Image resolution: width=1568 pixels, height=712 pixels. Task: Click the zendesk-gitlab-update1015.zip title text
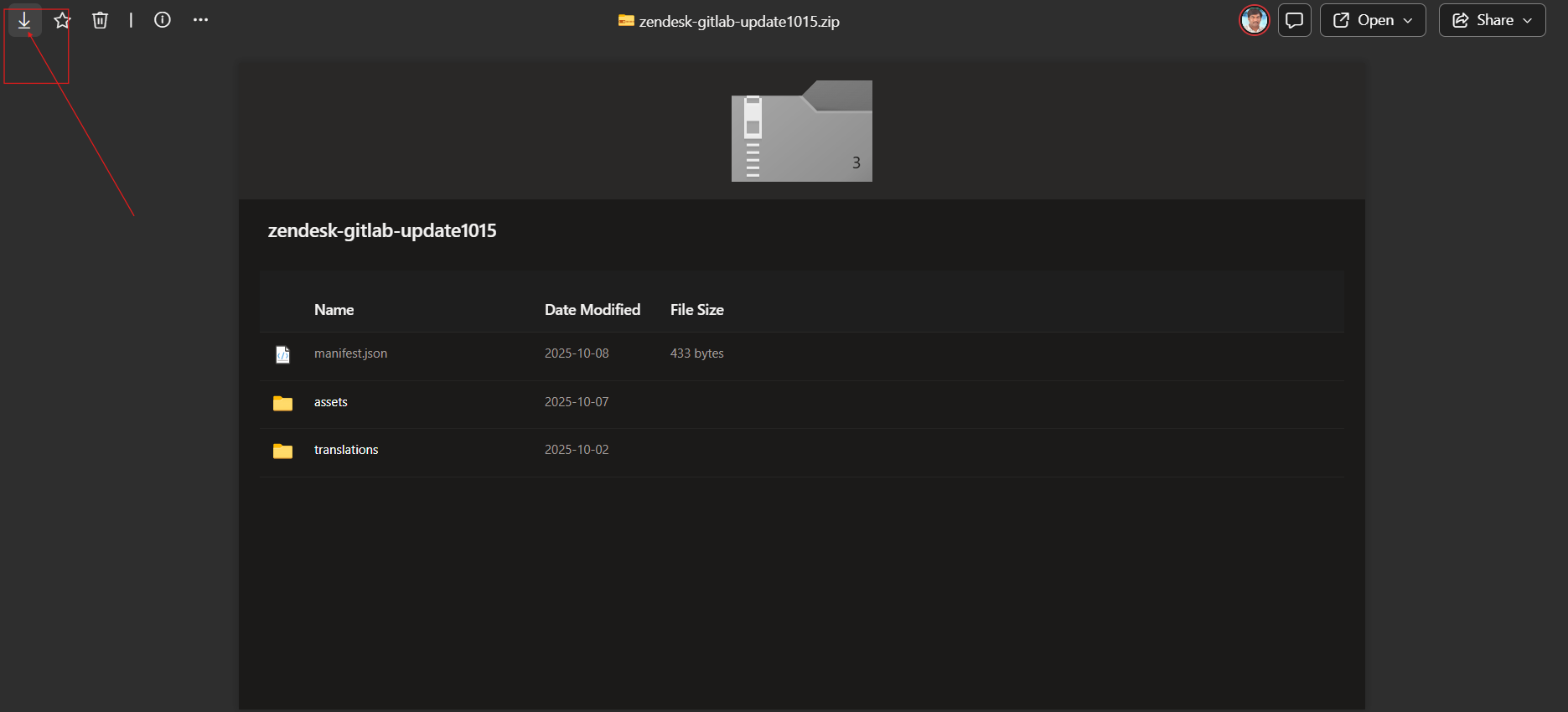click(739, 21)
